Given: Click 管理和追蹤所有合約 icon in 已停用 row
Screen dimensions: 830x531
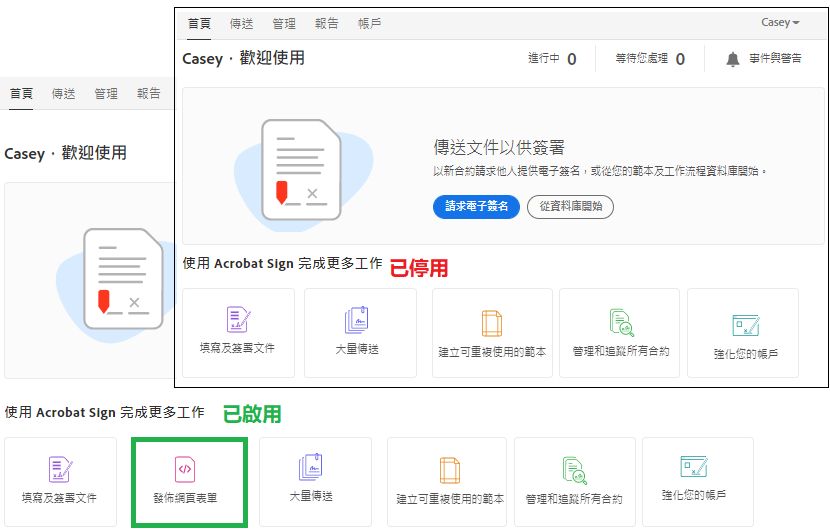Looking at the screenshot, I should coord(621,322).
